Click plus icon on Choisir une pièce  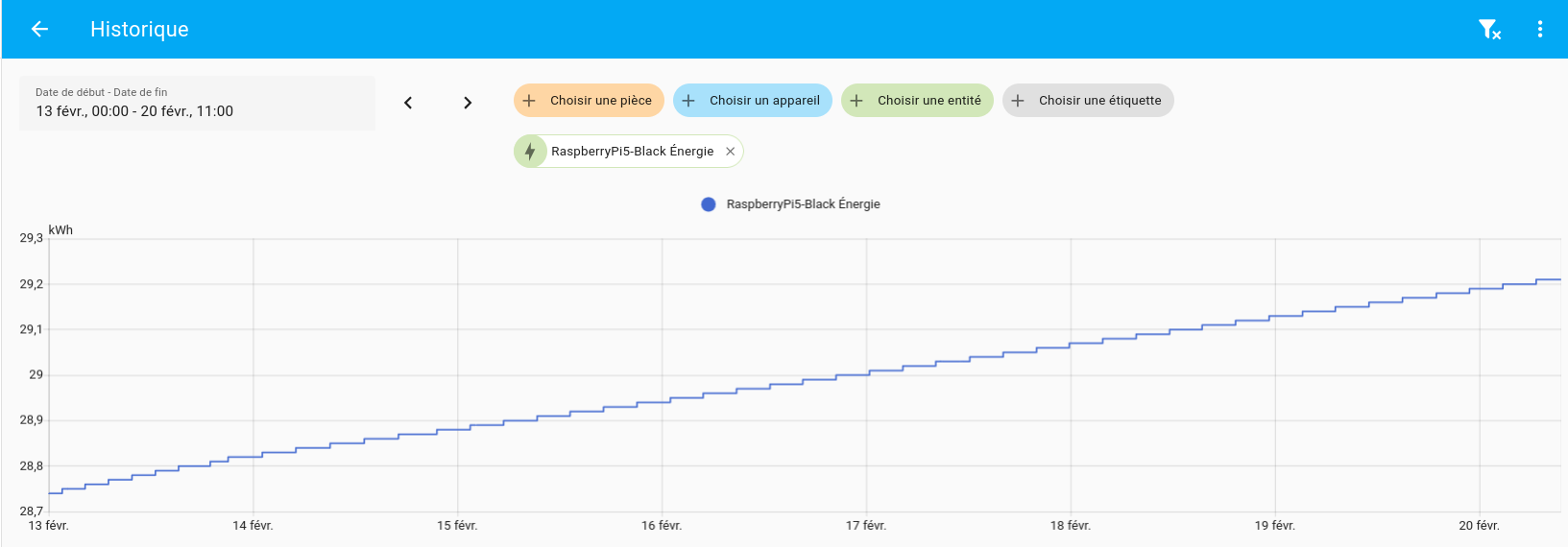[529, 101]
